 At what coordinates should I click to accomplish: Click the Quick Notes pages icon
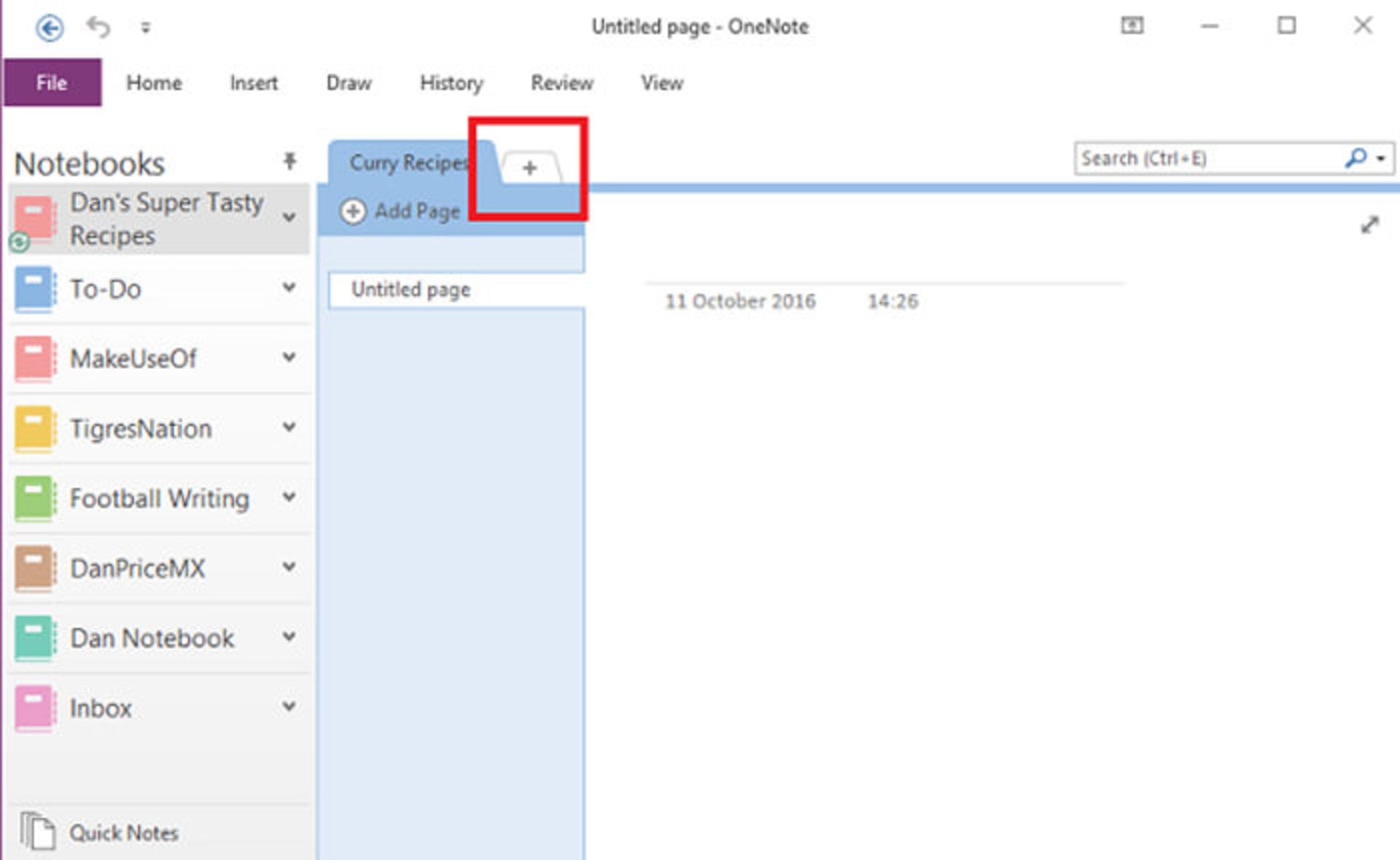[x=37, y=831]
